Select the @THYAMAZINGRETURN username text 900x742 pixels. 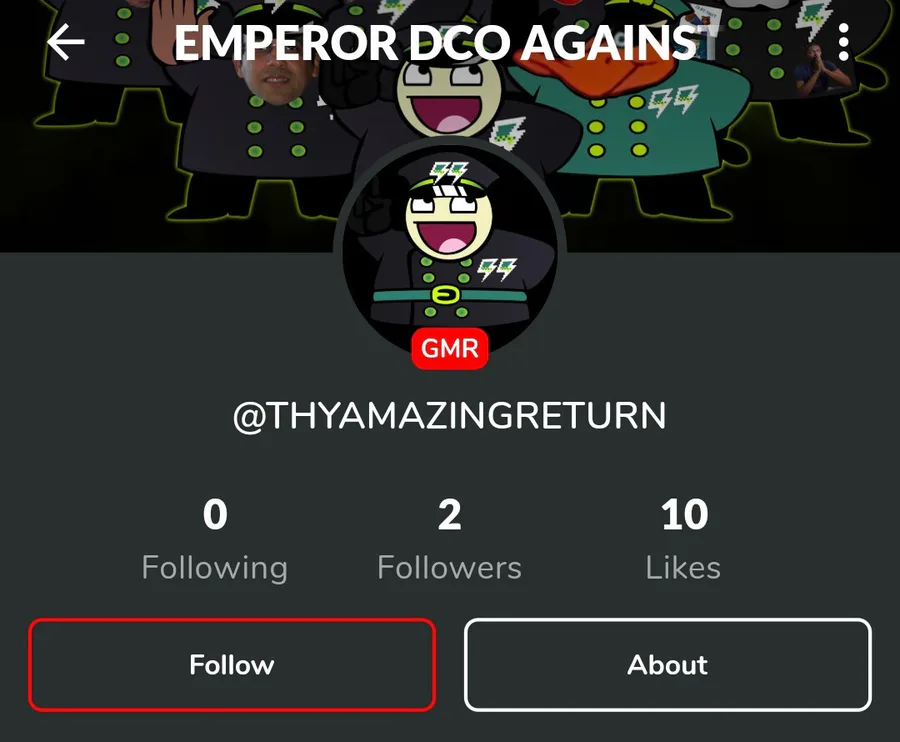(x=449, y=415)
